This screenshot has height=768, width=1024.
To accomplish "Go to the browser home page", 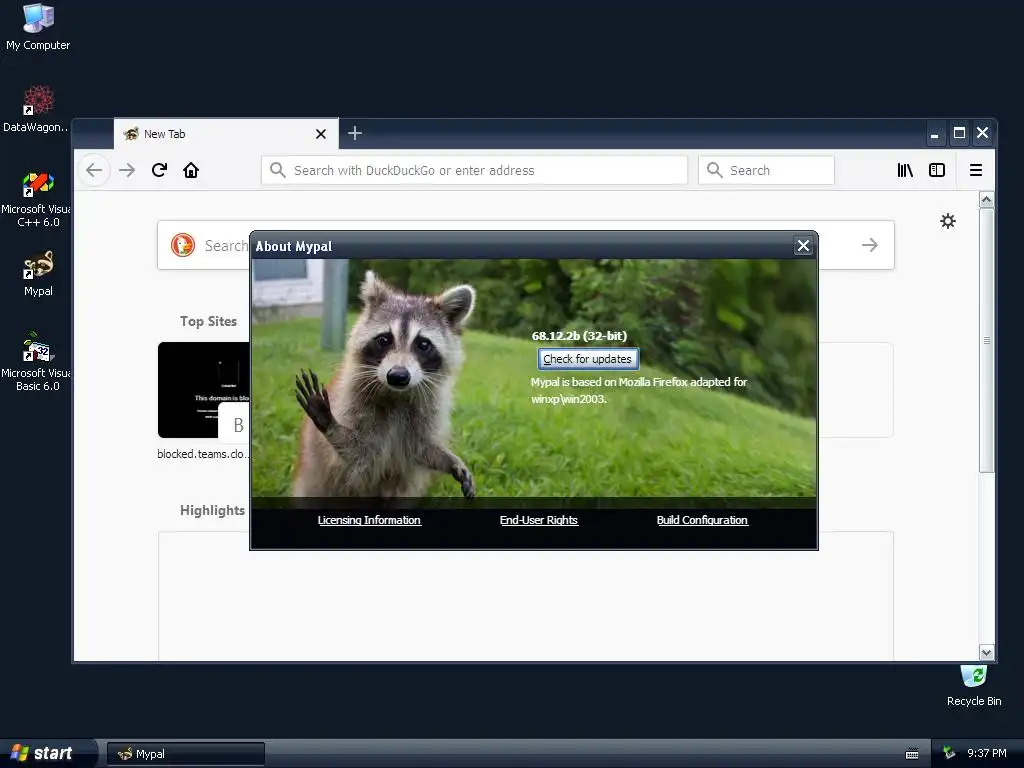I will coord(191,170).
